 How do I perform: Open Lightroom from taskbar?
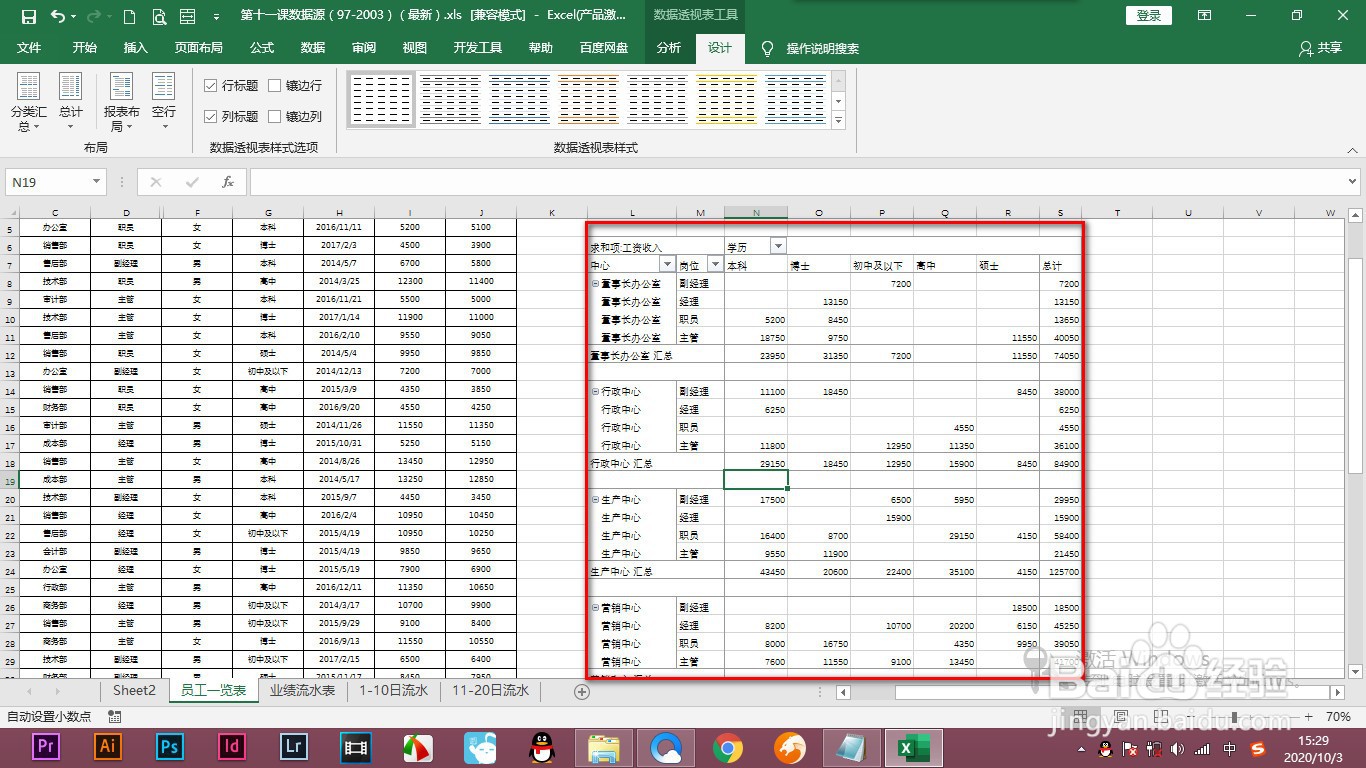click(293, 747)
